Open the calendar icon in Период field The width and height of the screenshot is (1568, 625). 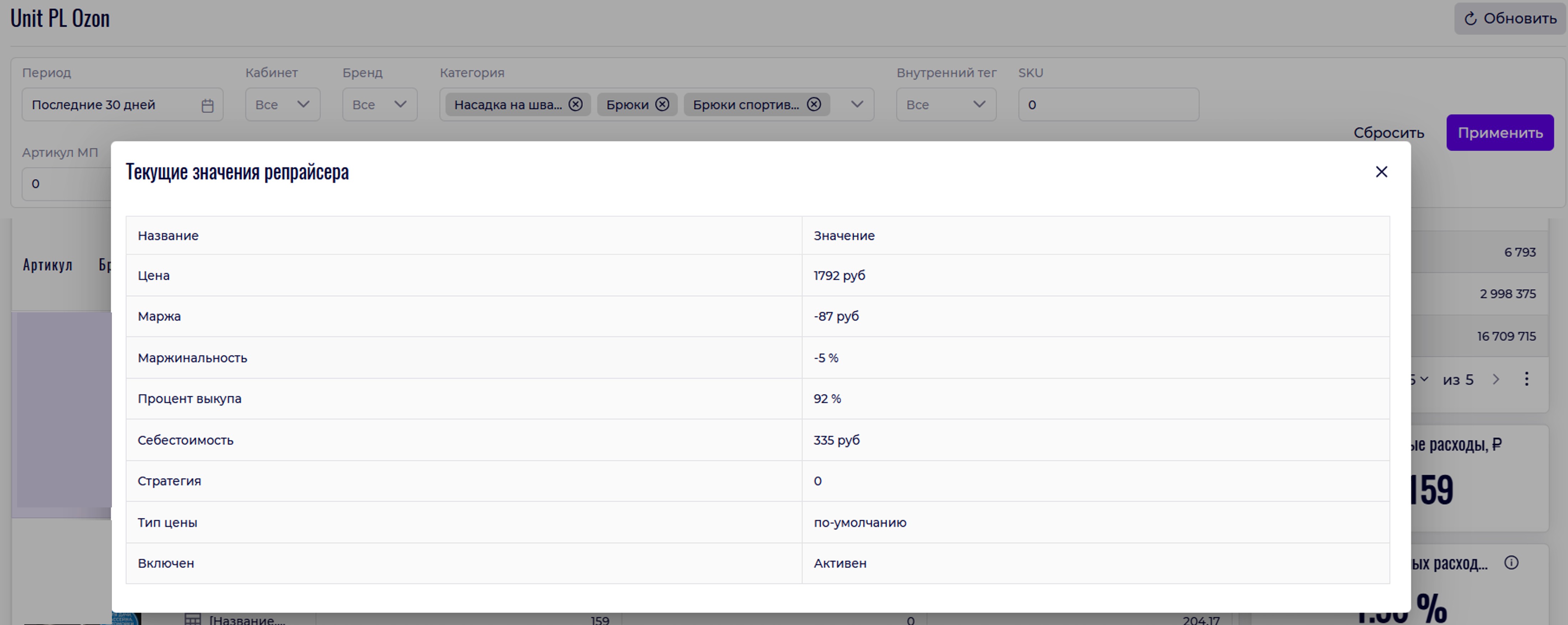click(x=207, y=105)
